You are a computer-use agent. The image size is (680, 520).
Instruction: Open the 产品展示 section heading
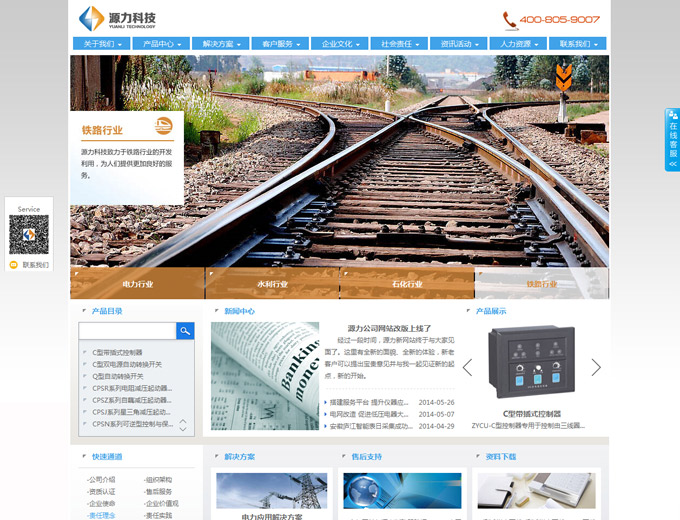pos(491,311)
